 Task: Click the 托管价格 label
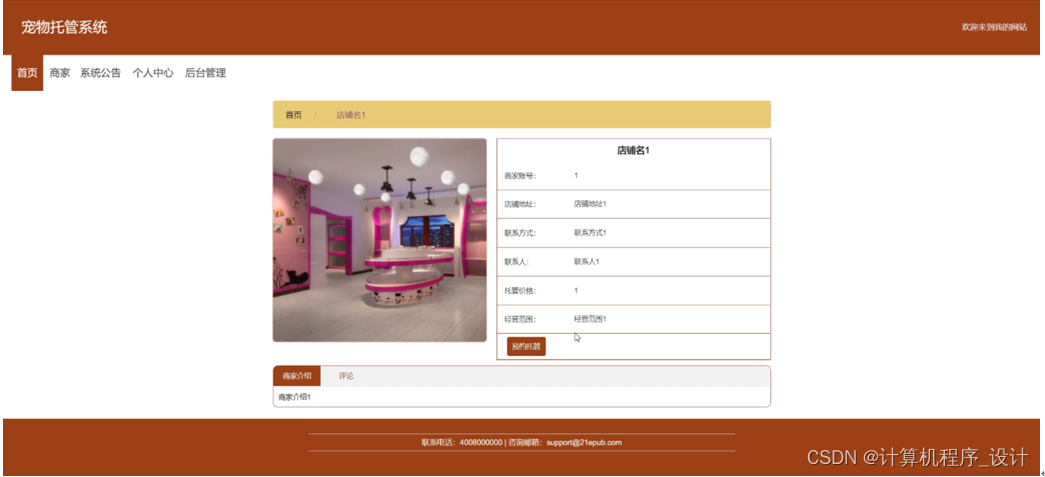(520, 291)
